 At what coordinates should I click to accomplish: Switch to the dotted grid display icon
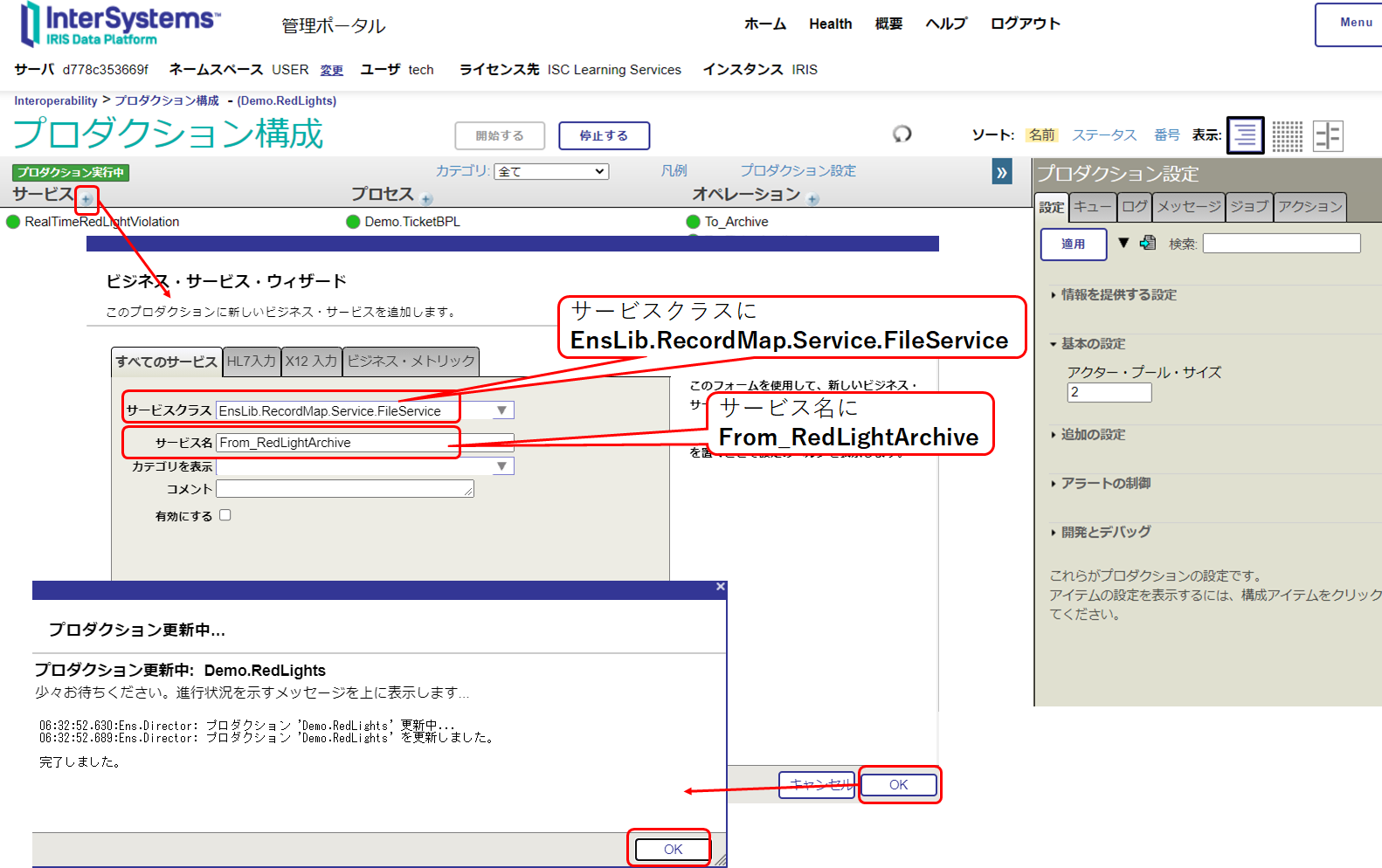(x=1287, y=135)
